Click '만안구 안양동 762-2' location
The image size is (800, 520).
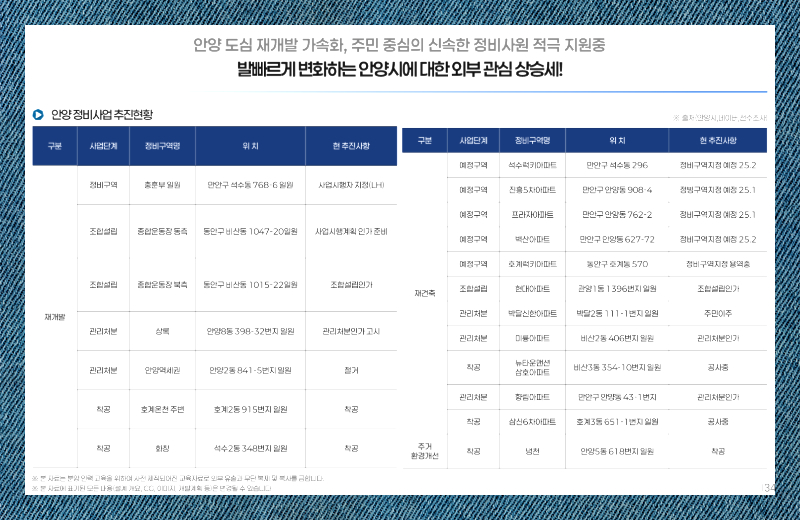coord(617,214)
